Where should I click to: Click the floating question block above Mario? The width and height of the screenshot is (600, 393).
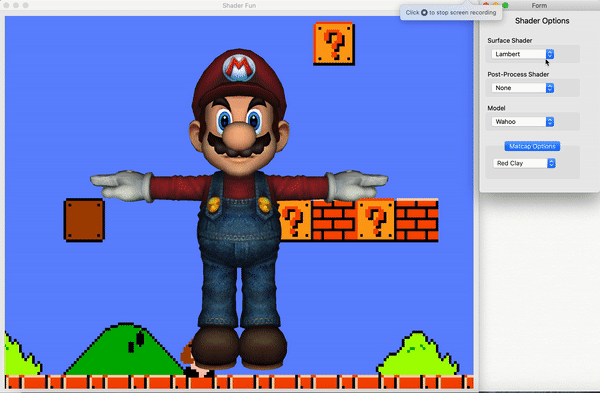(x=334, y=44)
